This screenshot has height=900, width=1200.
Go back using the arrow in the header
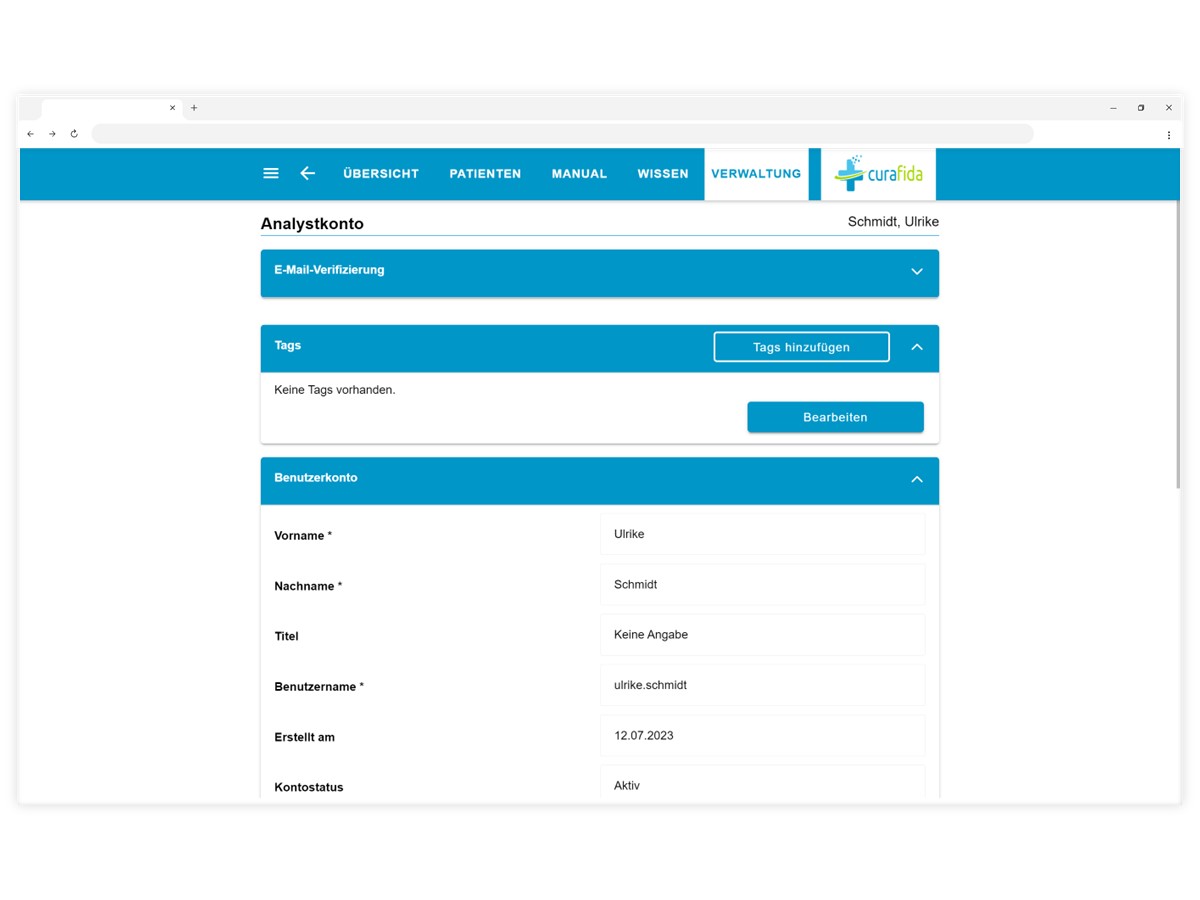click(308, 173)
